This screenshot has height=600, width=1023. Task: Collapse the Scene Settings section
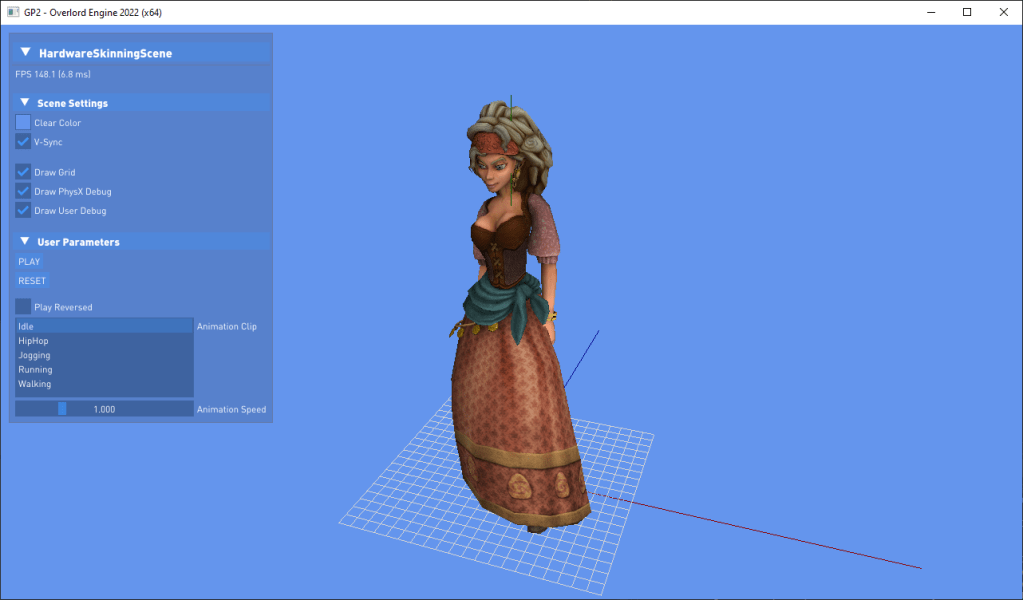pos(24,102)
